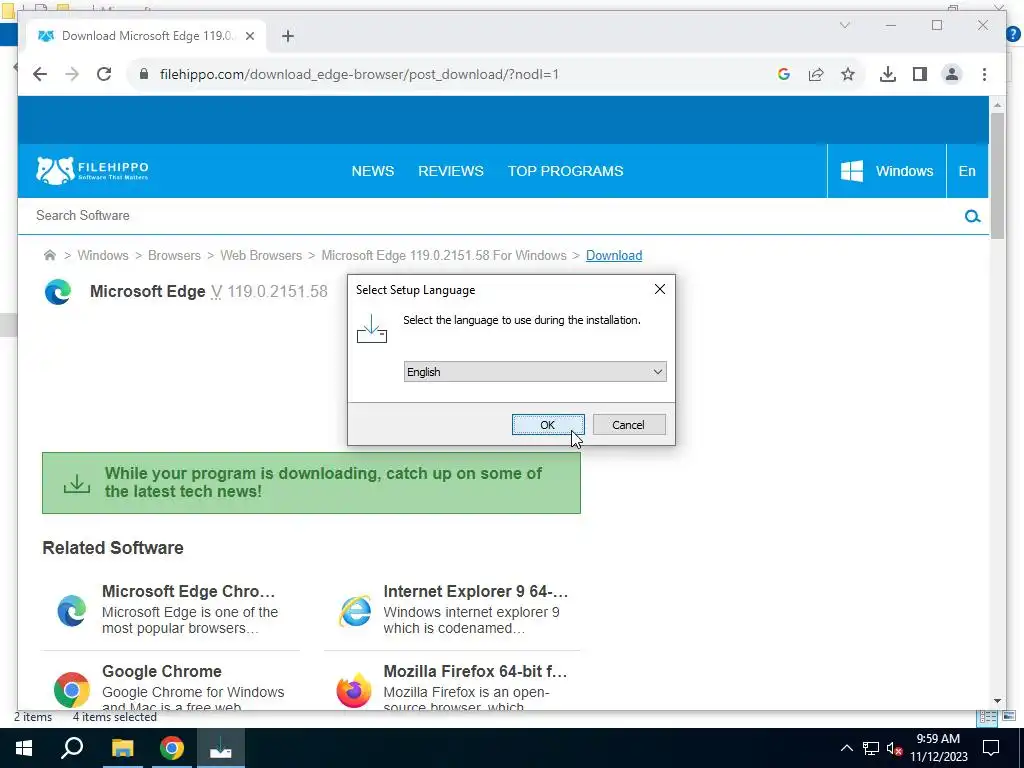Click the browser back arrow

click(x=40, y=74)
